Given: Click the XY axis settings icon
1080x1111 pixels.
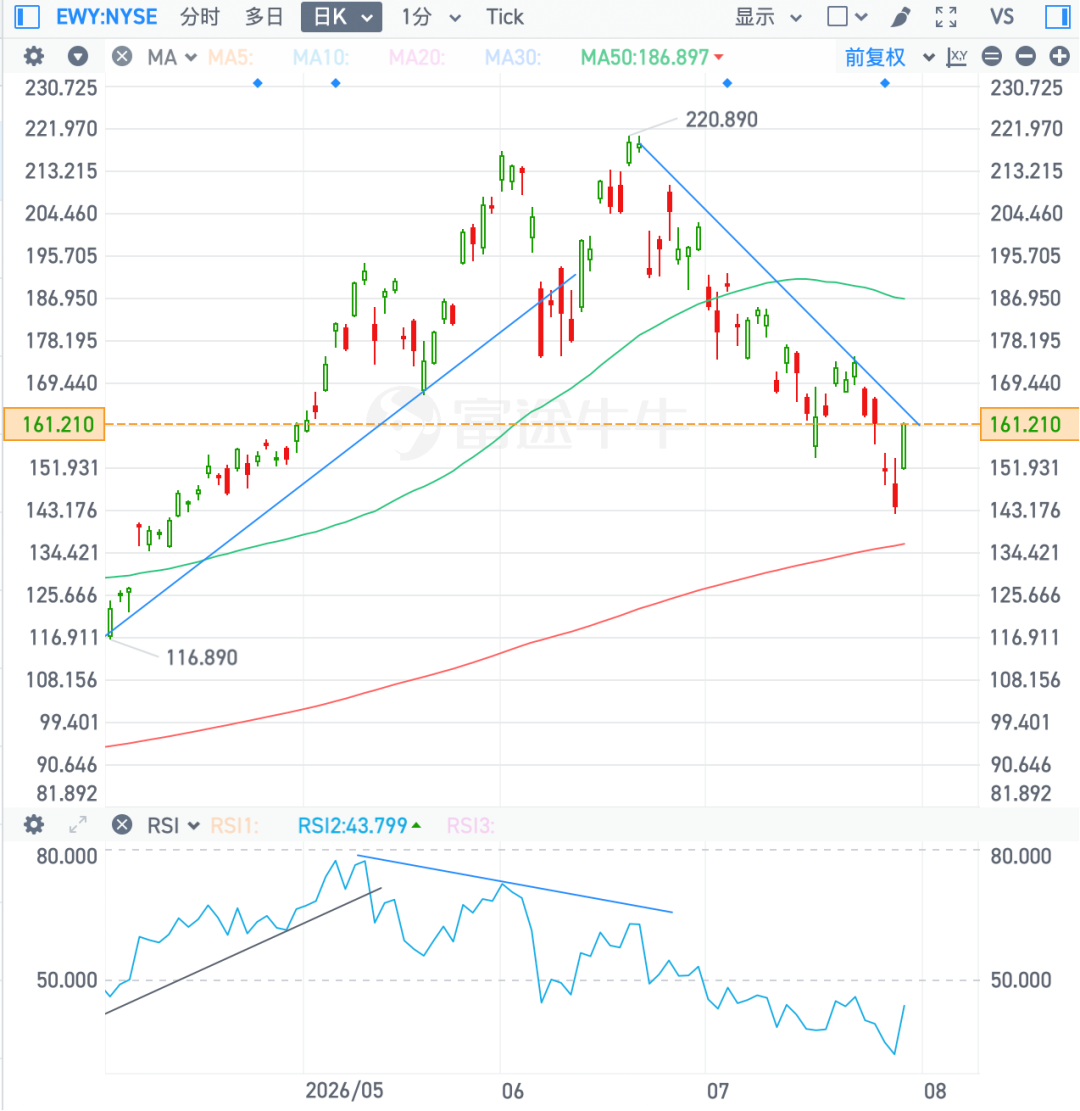Looking at the screenshot, I should [x=957, y=57].
